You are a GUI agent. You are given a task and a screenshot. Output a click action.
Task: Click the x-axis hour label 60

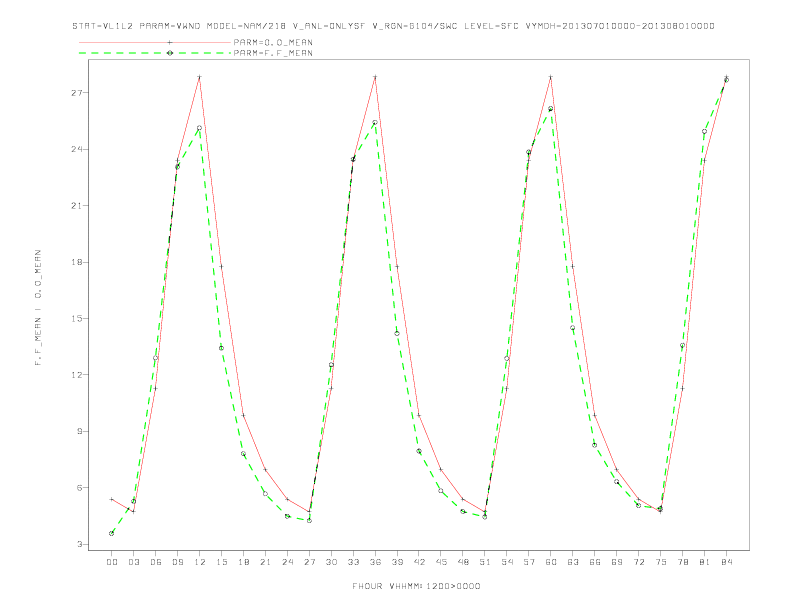pos(551,562)
